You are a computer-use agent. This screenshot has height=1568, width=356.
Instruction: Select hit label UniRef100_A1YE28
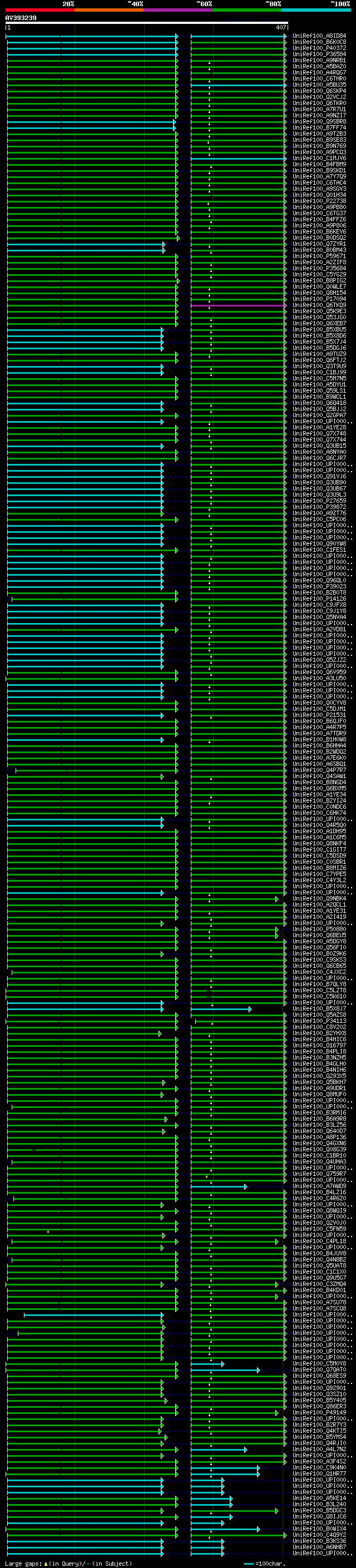[x=319, y=427]
